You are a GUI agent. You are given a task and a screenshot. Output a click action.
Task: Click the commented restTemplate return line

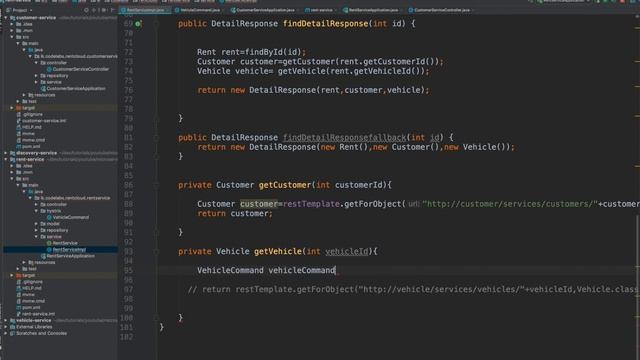413,289
